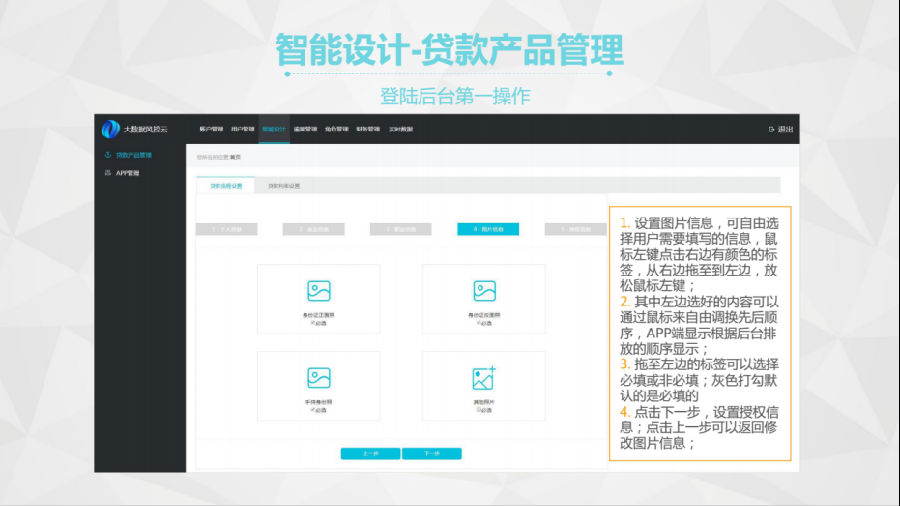Click the 退出 logout icon

[x=771, y=129]
